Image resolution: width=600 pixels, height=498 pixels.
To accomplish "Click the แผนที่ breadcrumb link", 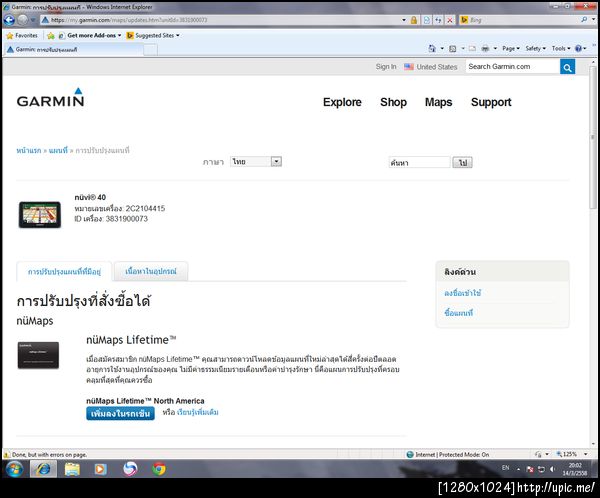I will (x=58, y=150).
